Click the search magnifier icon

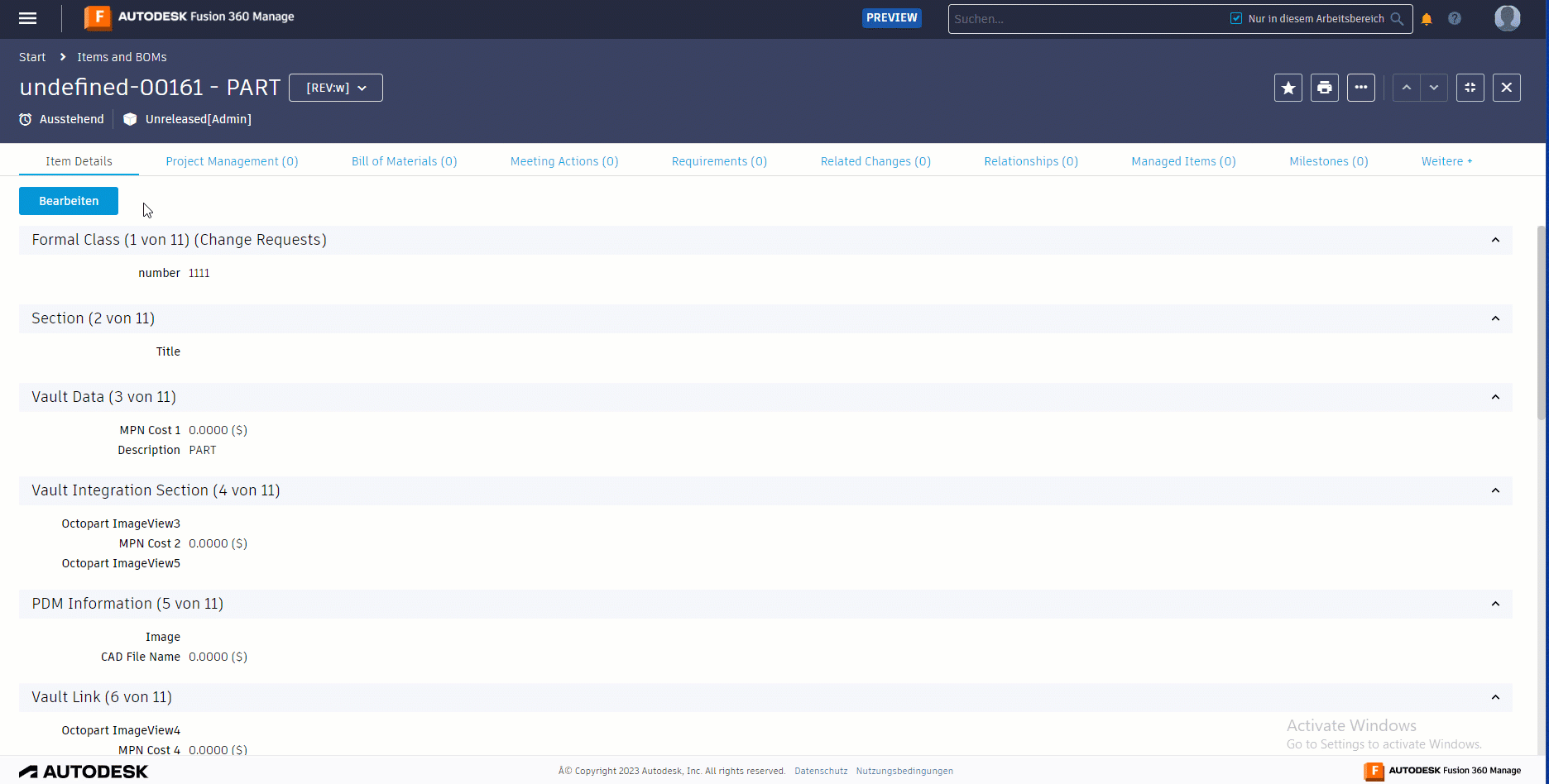tap(1397, 19)
